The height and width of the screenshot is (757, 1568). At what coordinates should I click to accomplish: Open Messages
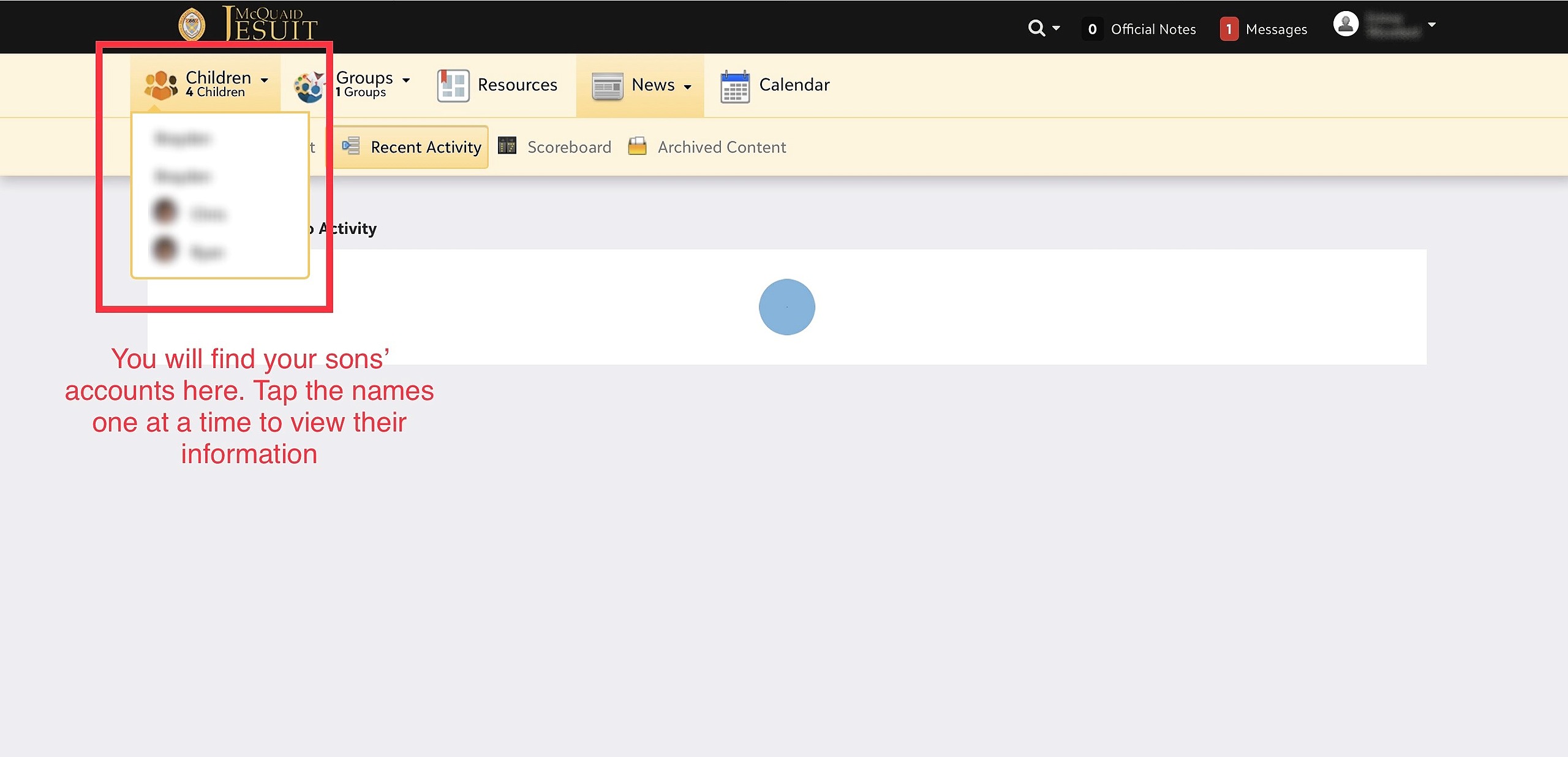point(1276,29)
